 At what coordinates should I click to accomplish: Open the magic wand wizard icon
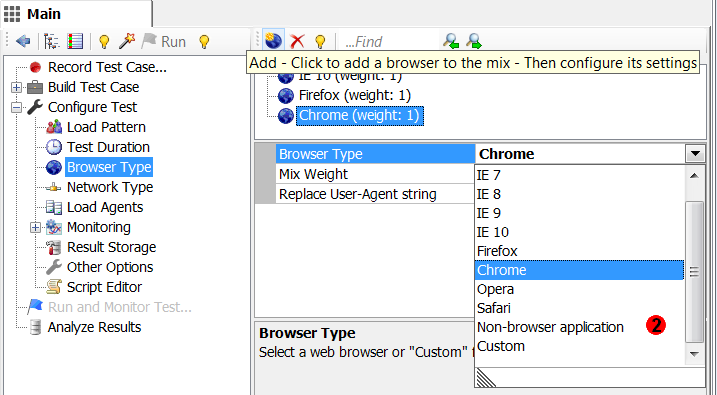(x=127, y=41)
